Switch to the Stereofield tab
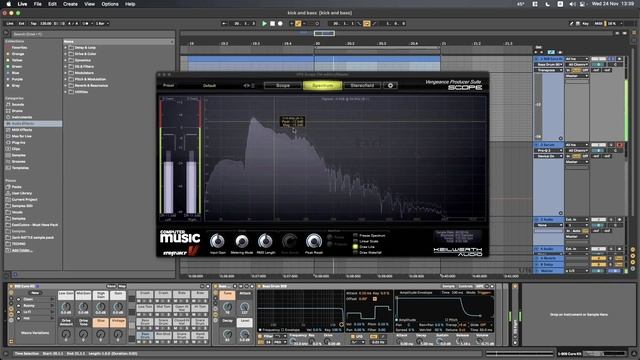Viewport: 640px width, 360px height. coord(362,85)
